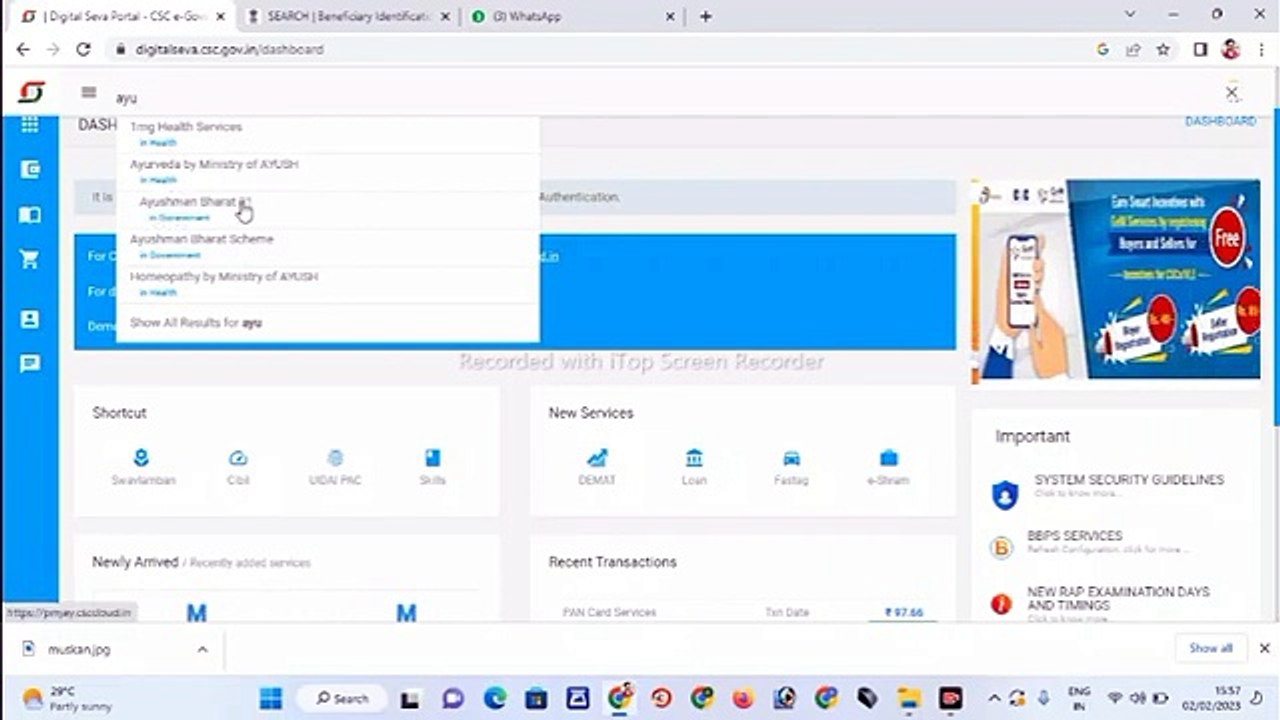
Task: Open the Swavlamban shortcut
Action: pos(142,467)
